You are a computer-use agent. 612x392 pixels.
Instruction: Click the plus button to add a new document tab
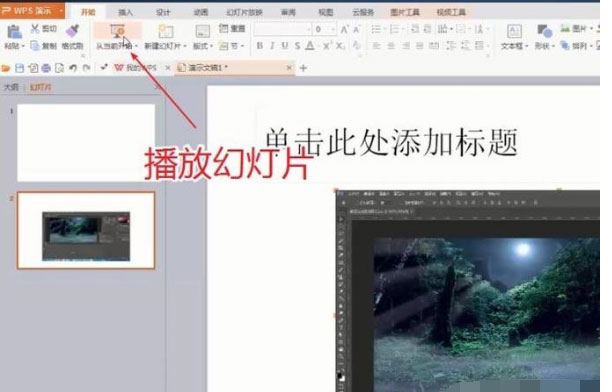pos(303,68)
